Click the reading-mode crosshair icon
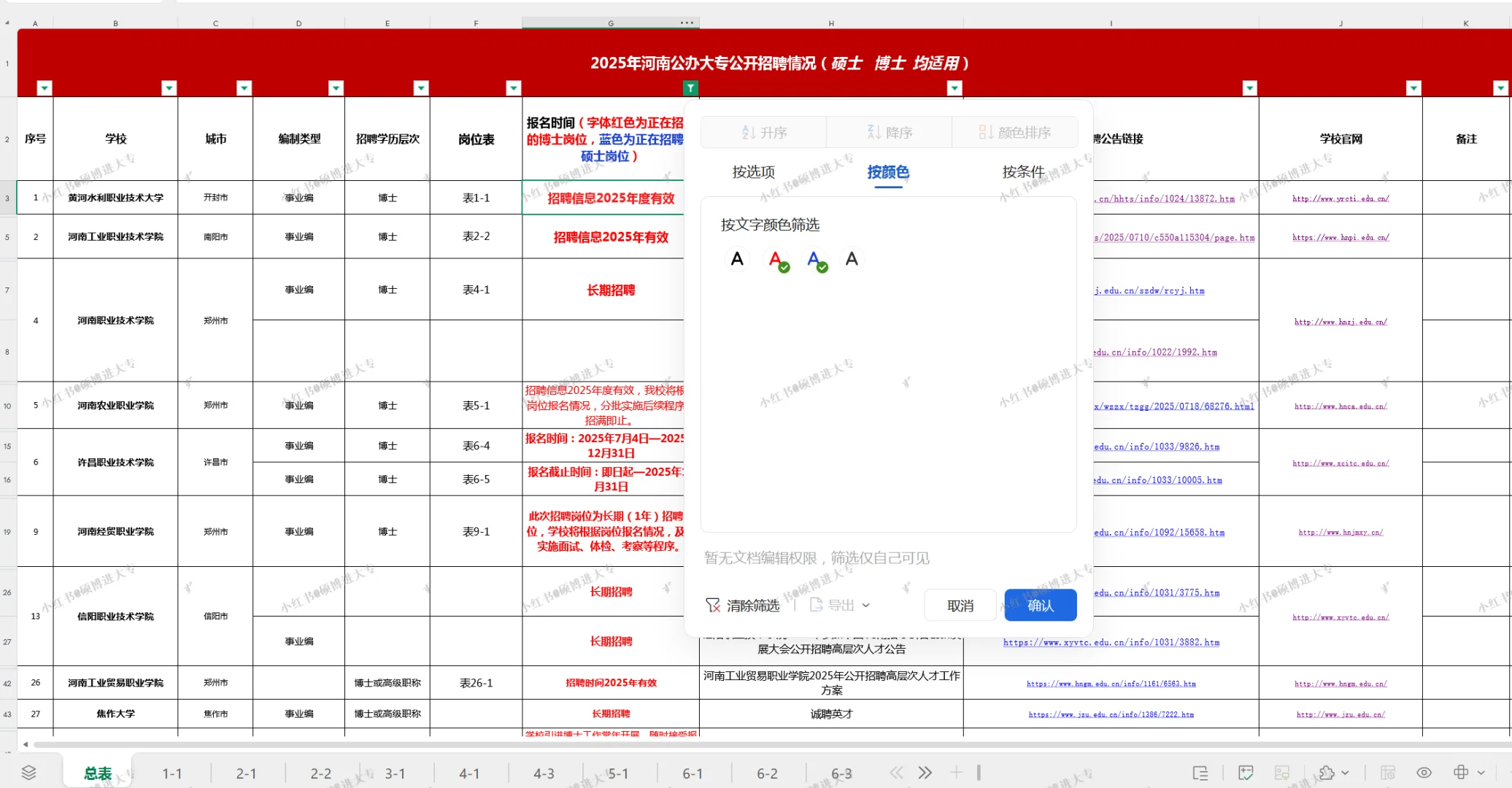 coord(1461,773)
